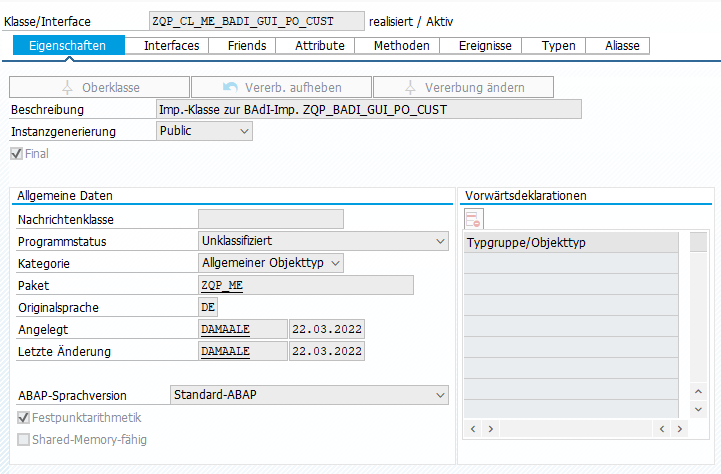Open the Instanzgenerierung dropdown
The width and height of the screenshot is (721, 474).
click(205, 131)
